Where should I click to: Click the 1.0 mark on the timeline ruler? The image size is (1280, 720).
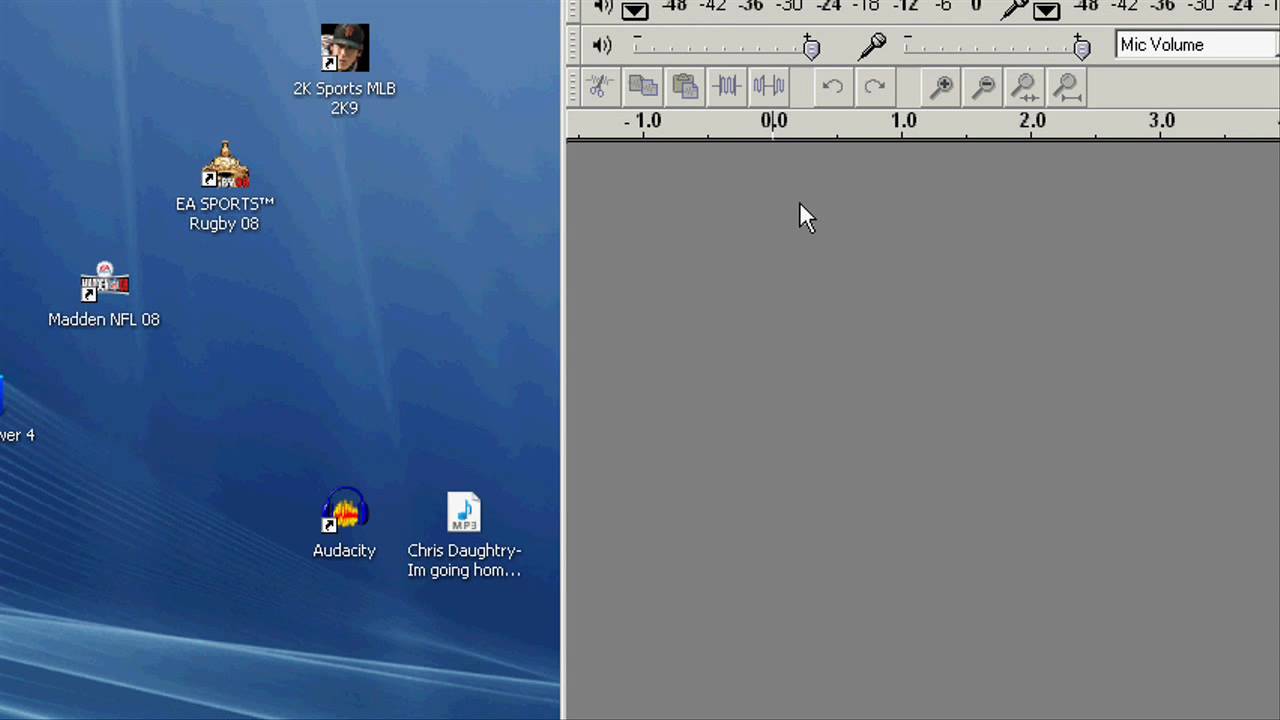(x=903, y=120)
